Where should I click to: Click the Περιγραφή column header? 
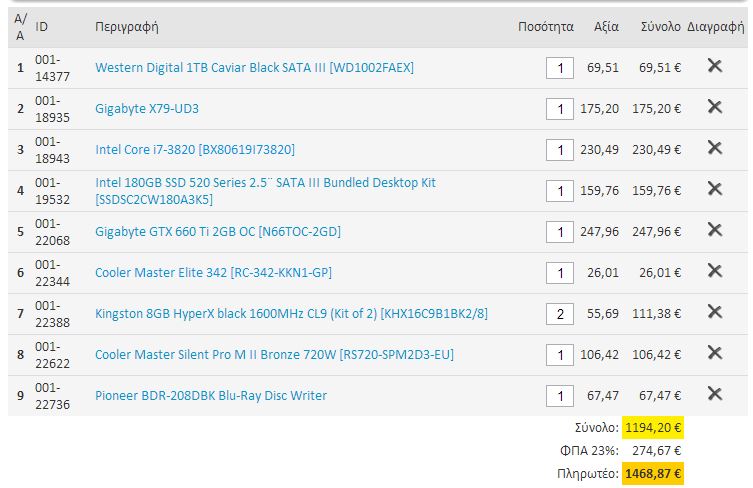pos(127,27)
